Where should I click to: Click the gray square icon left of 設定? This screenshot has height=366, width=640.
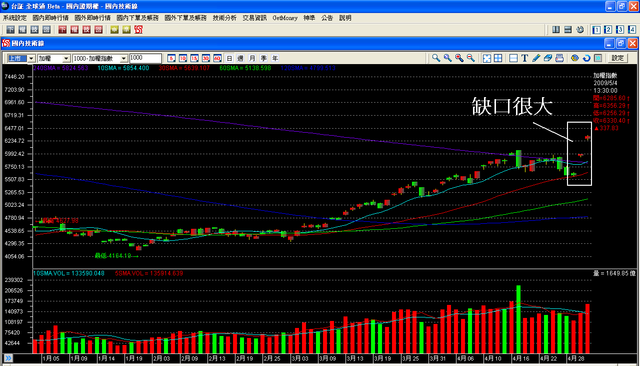598,58
